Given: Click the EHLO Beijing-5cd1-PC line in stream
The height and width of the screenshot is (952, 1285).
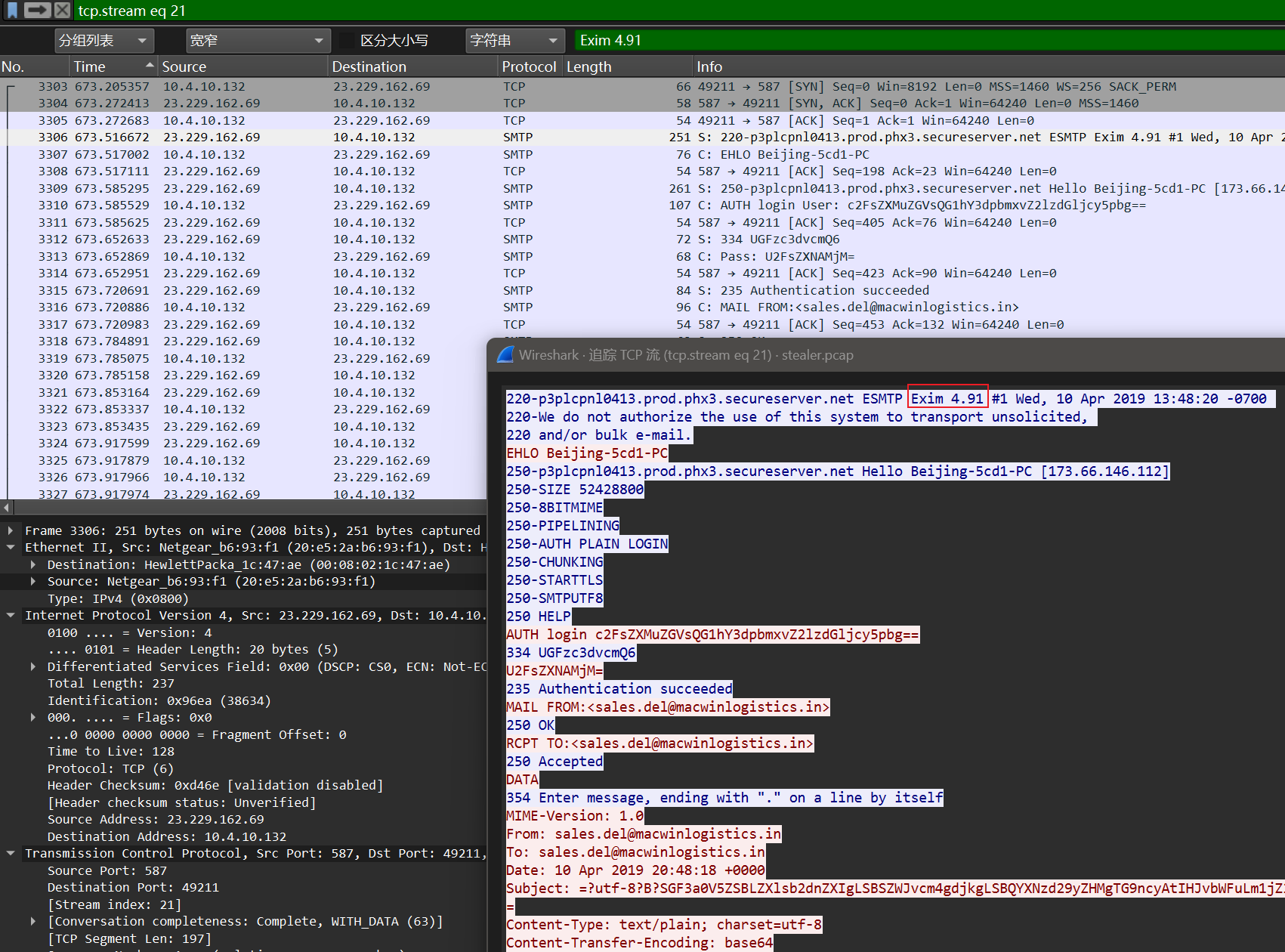Looking at the screenshot, I should [x=587, y=453].
